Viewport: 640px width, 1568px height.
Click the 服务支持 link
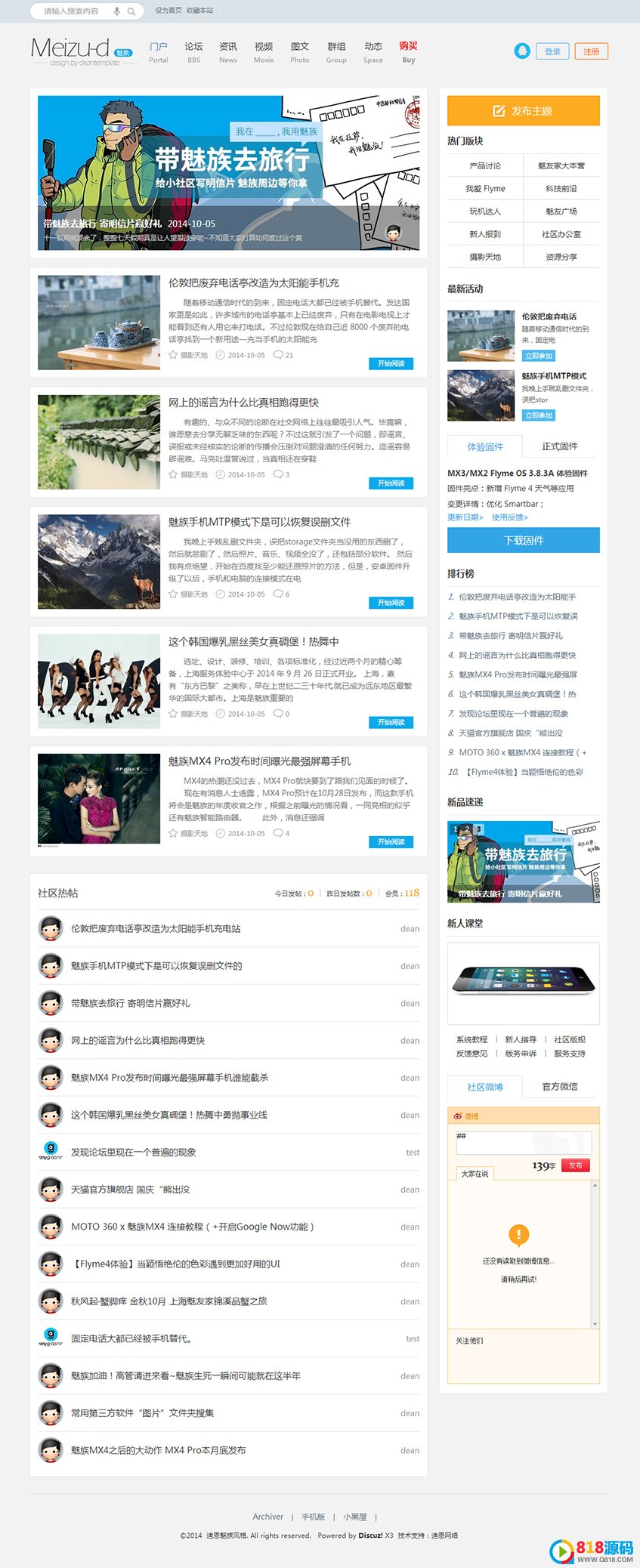click(x=570, y=1053)
